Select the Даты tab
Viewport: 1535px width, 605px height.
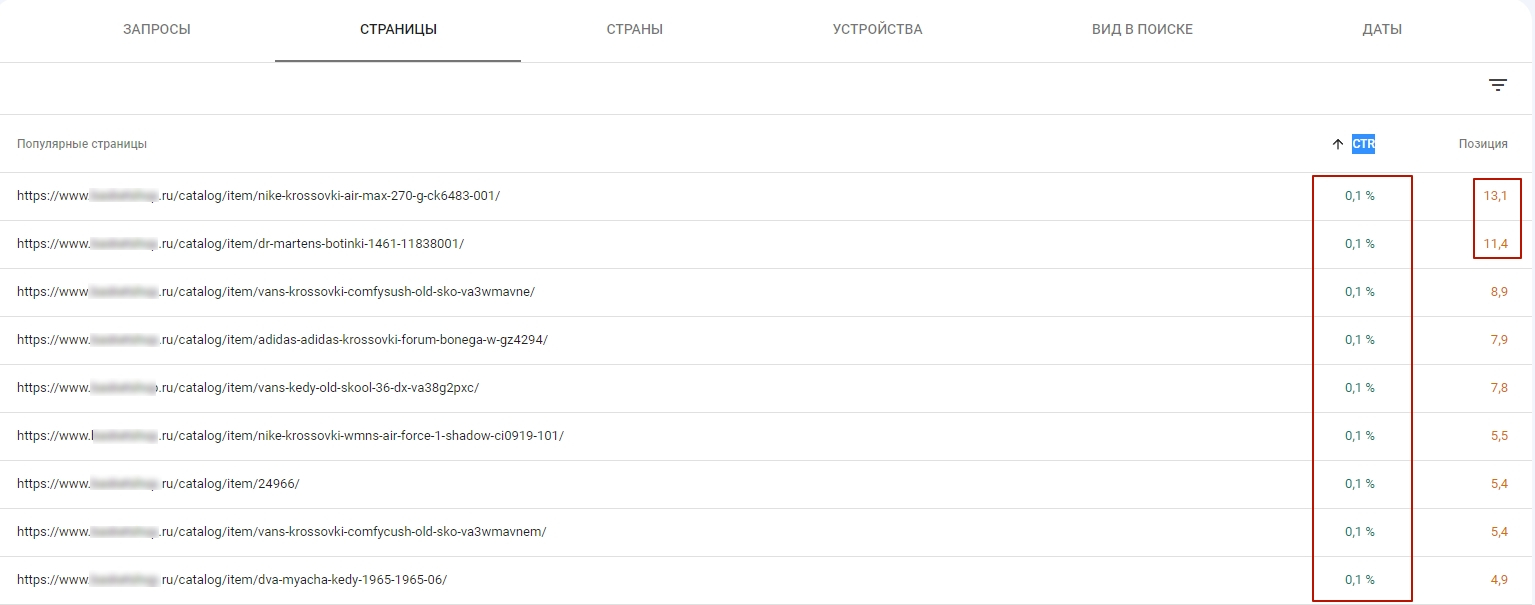1382,30
